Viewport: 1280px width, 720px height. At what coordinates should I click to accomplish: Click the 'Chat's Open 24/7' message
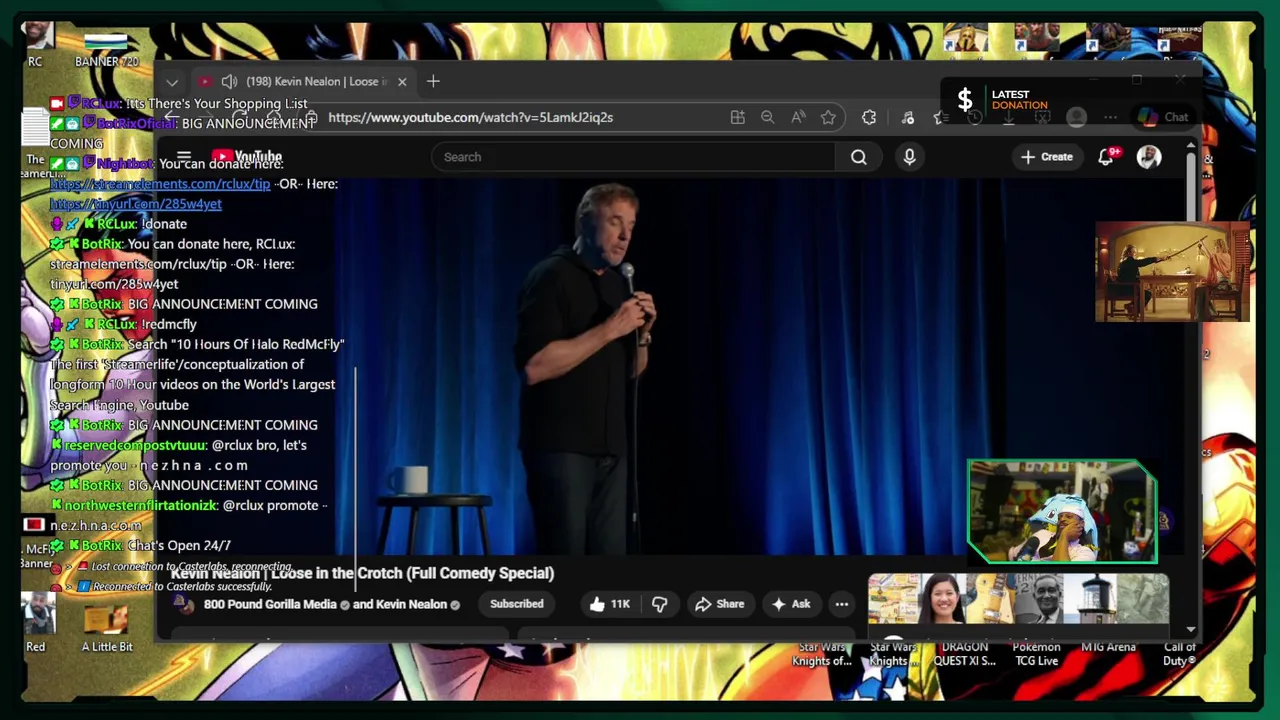coord(179,546)
